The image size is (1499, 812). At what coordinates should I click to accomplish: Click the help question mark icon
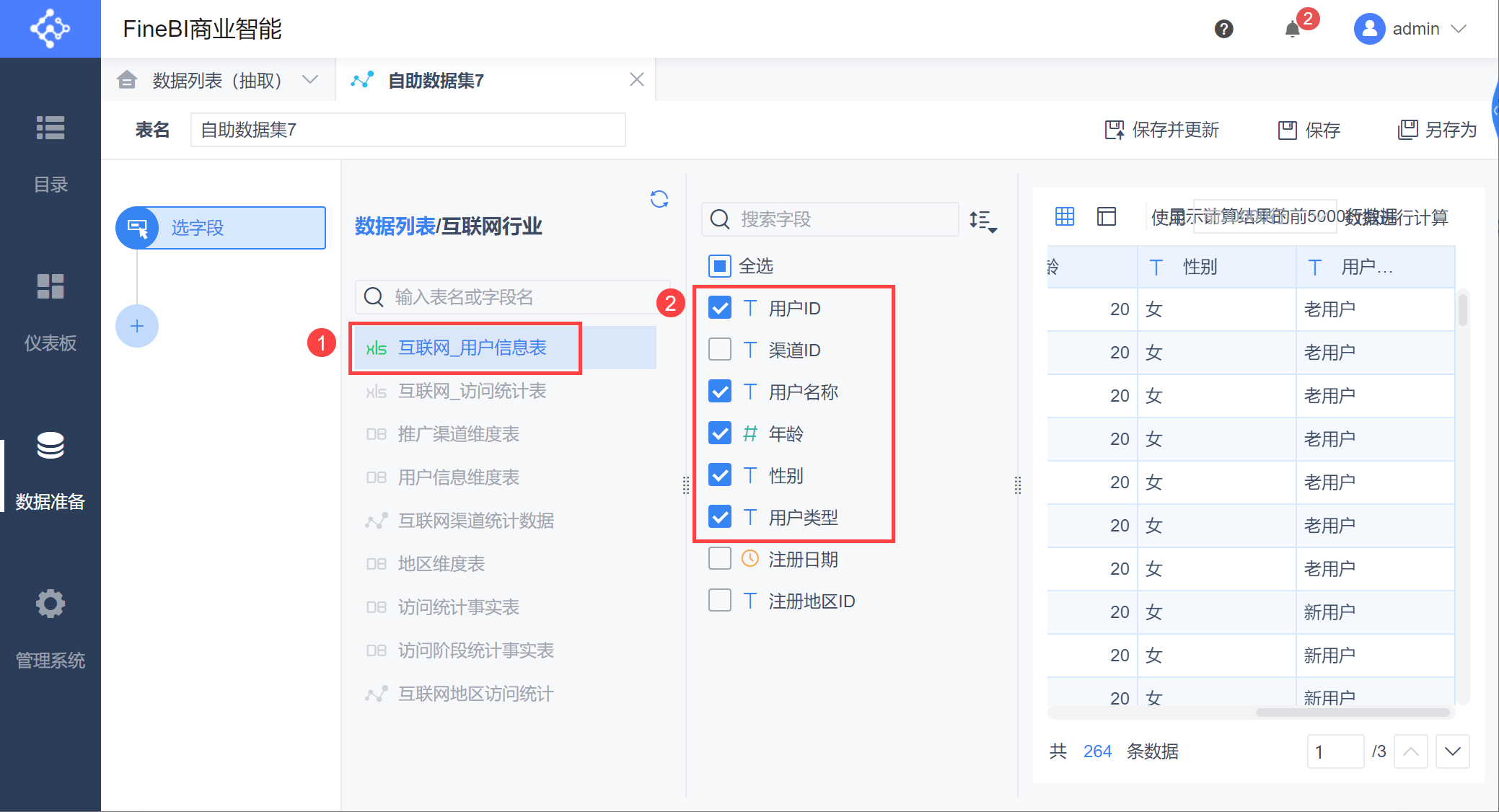pos(1223,29)
